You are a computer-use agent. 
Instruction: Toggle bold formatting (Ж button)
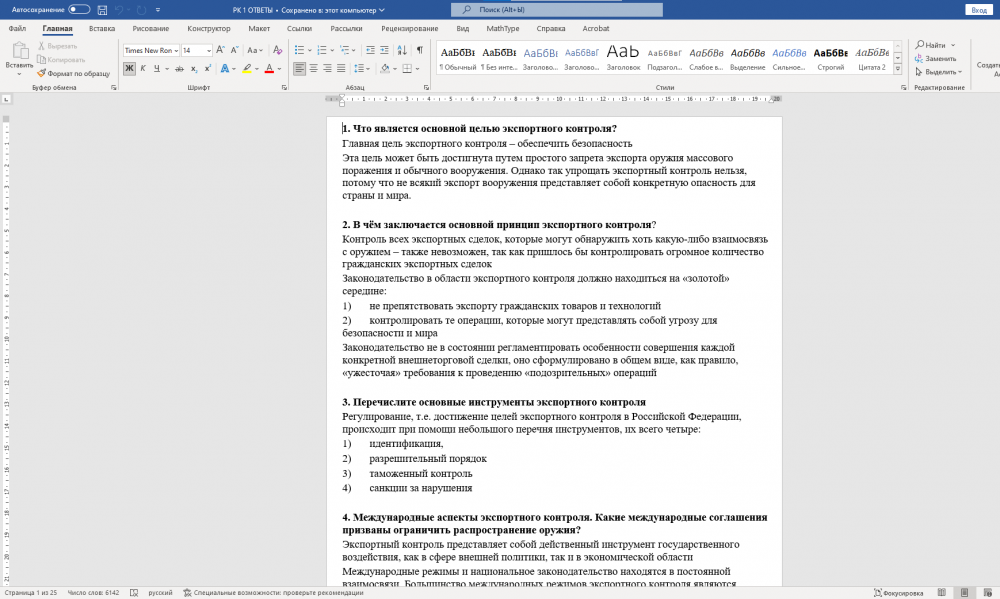(129, 68)
